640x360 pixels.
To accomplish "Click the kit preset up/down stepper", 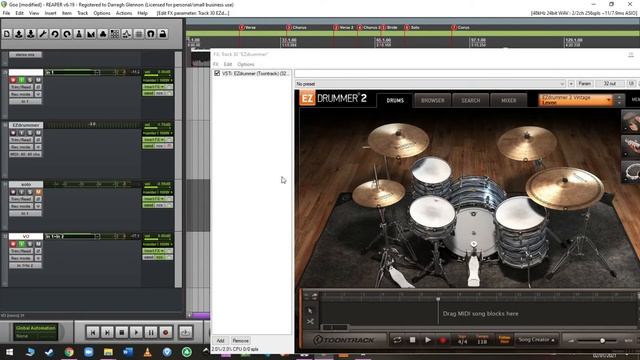I will (619, 100).
